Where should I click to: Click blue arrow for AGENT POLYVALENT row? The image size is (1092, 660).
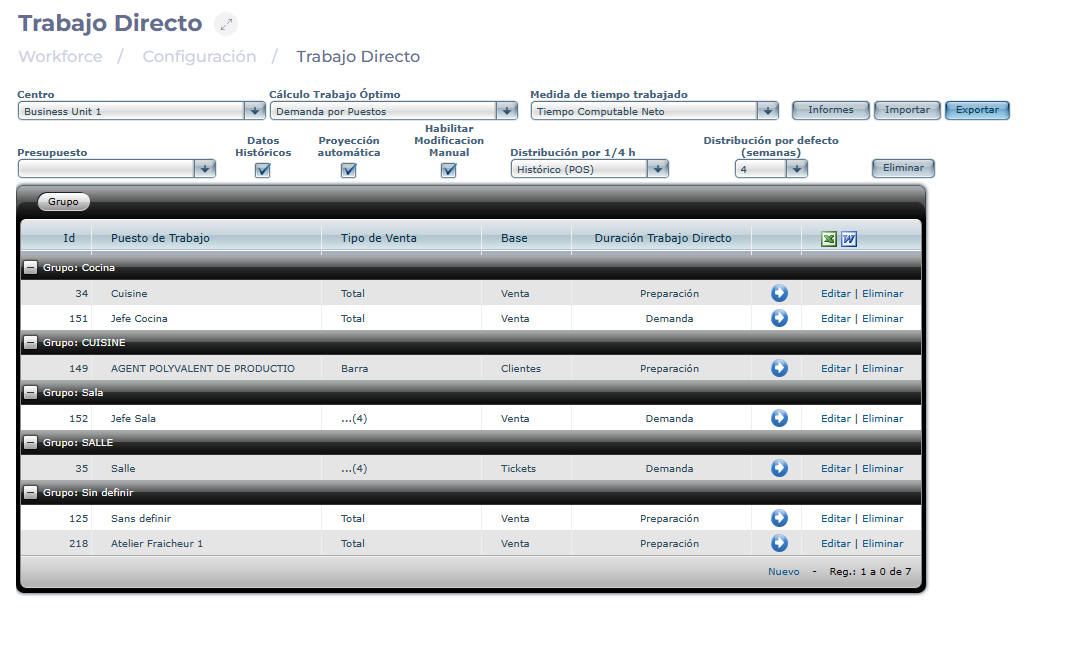tap(779, 368)
